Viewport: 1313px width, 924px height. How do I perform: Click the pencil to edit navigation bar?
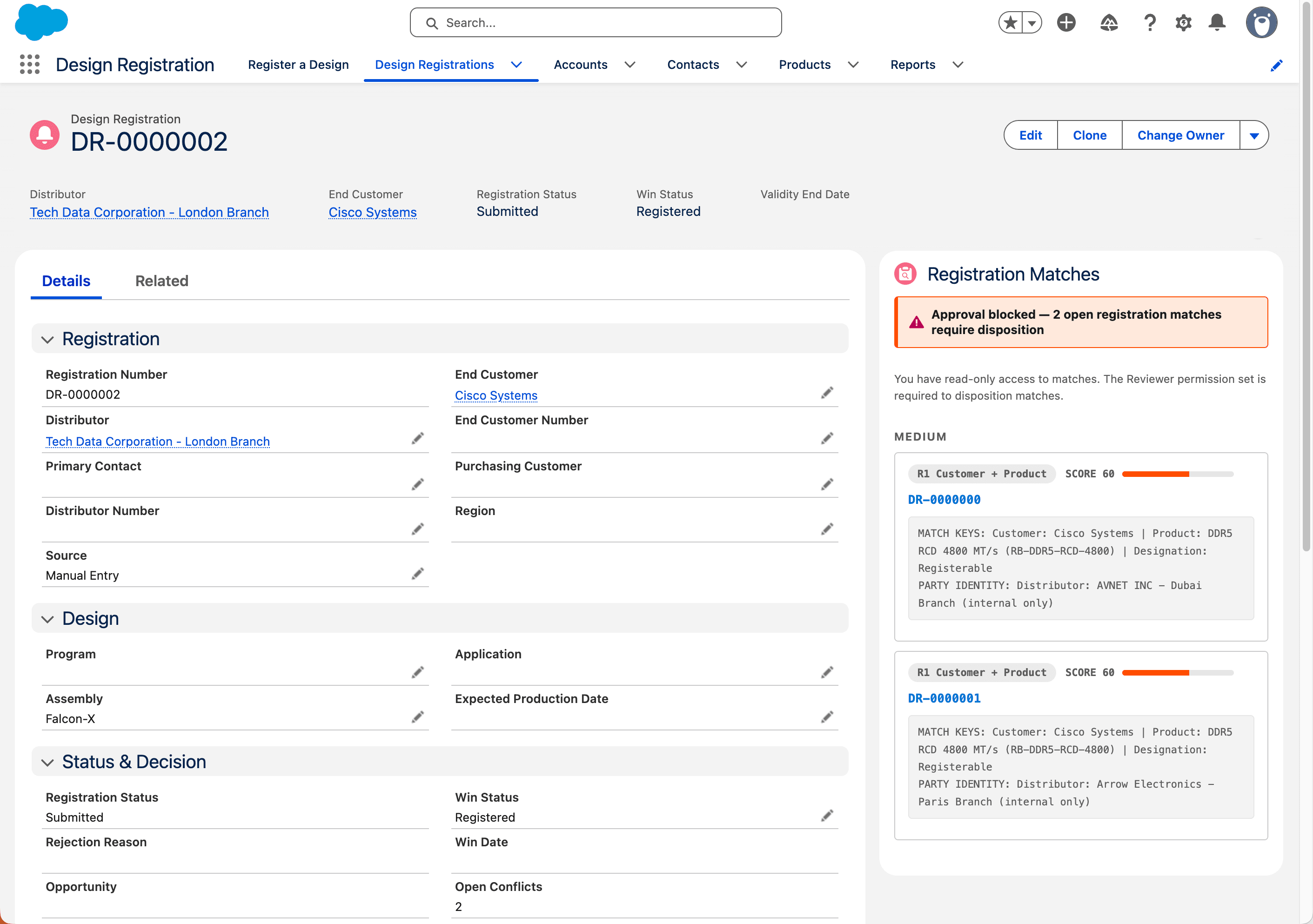[1276, 65]
